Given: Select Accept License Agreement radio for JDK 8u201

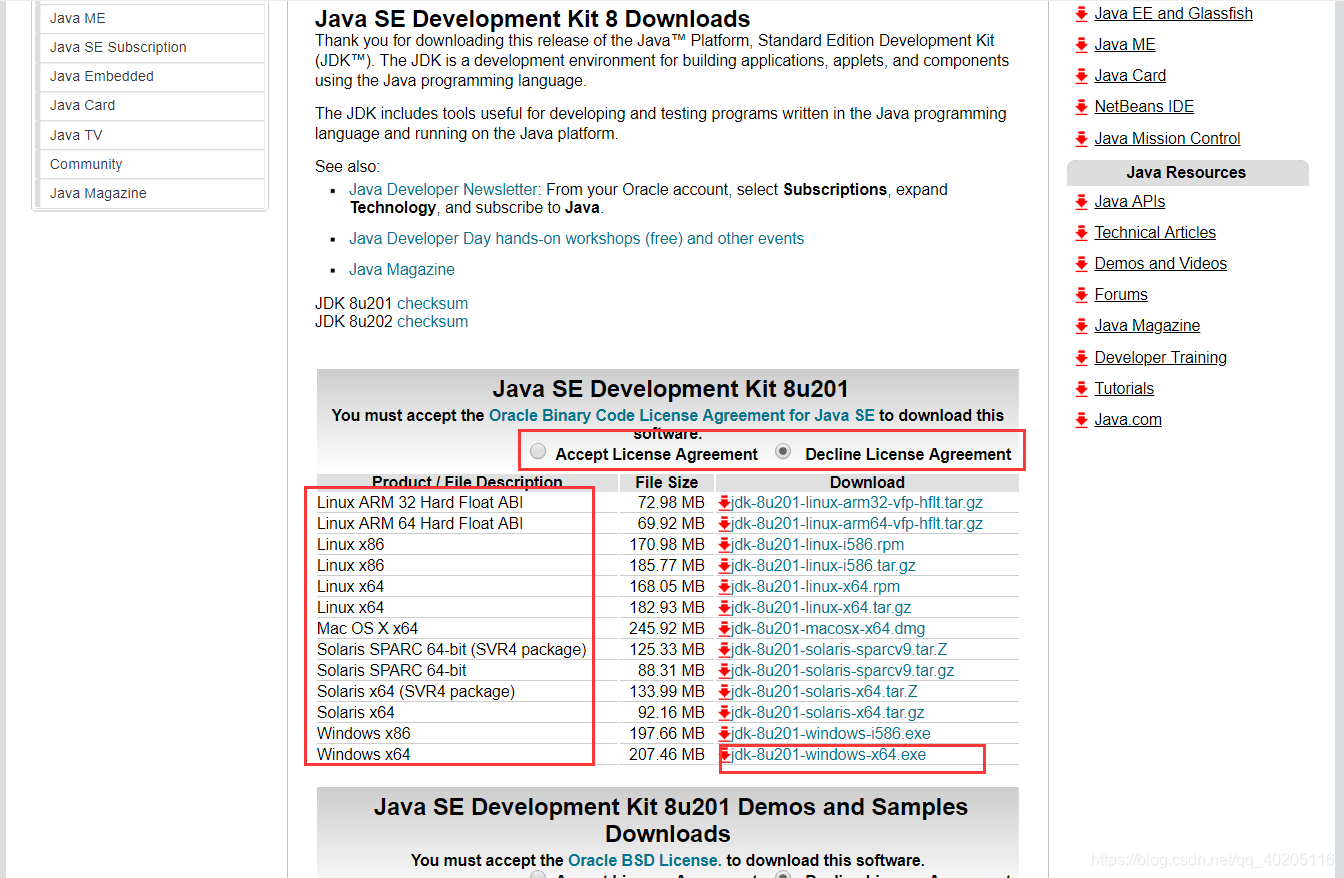Looking at the screenshot, I should point(538,452).
